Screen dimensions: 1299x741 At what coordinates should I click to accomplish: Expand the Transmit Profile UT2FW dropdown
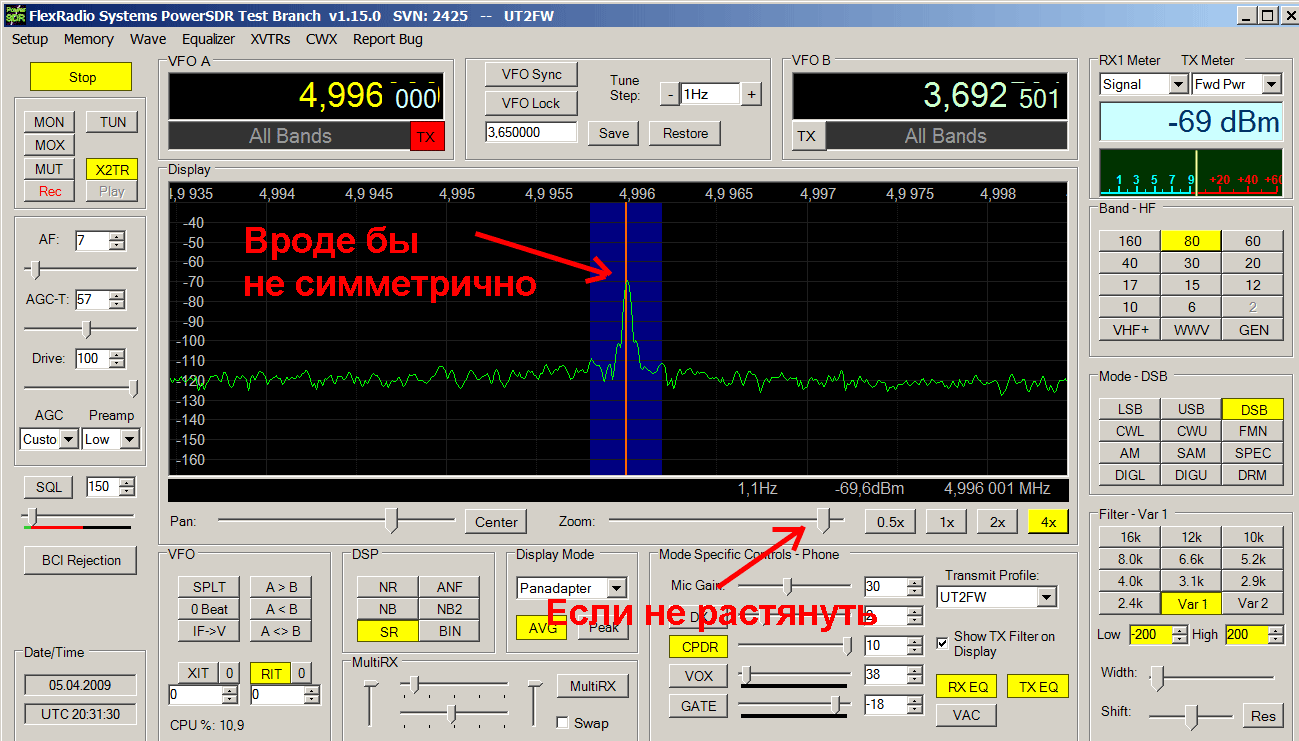click(1046, 597)
